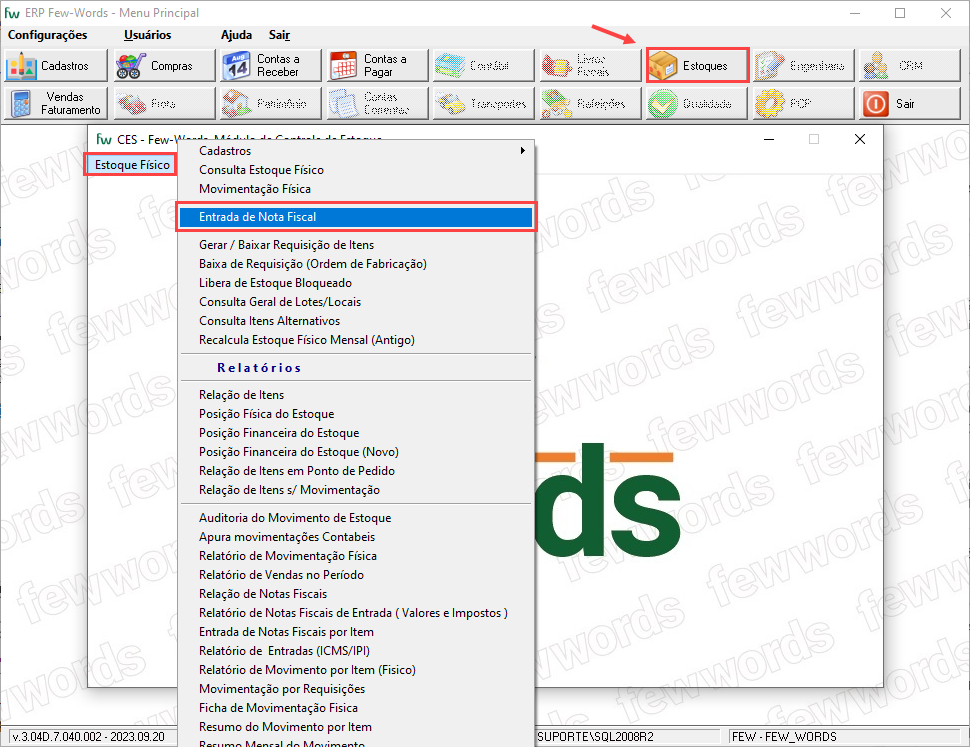Click the Engenharia module button
Viewport: 970px width, 747px height.
[804, 66]
